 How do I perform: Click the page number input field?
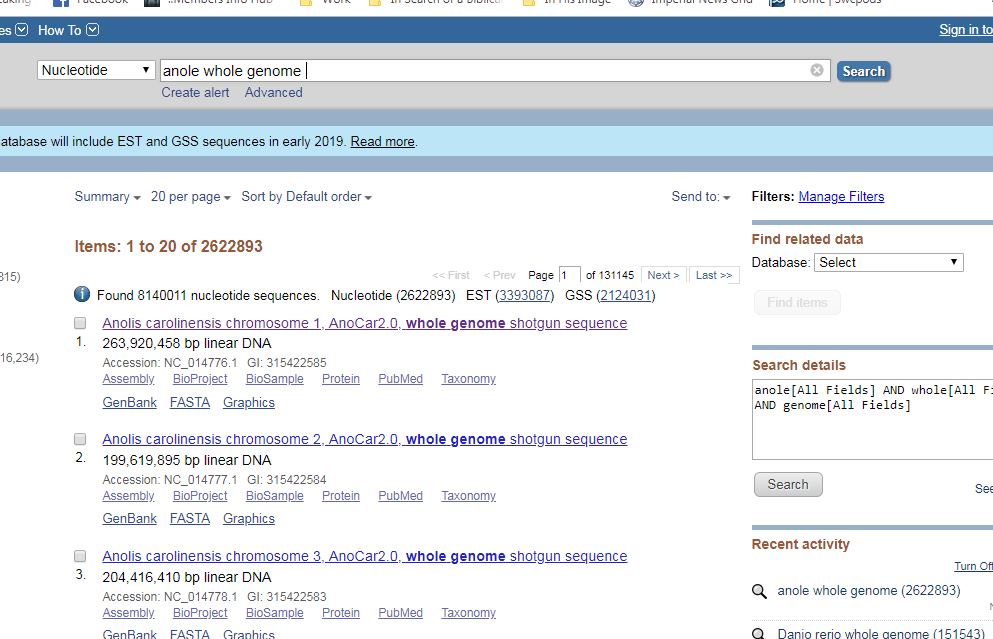pos(569,275)
